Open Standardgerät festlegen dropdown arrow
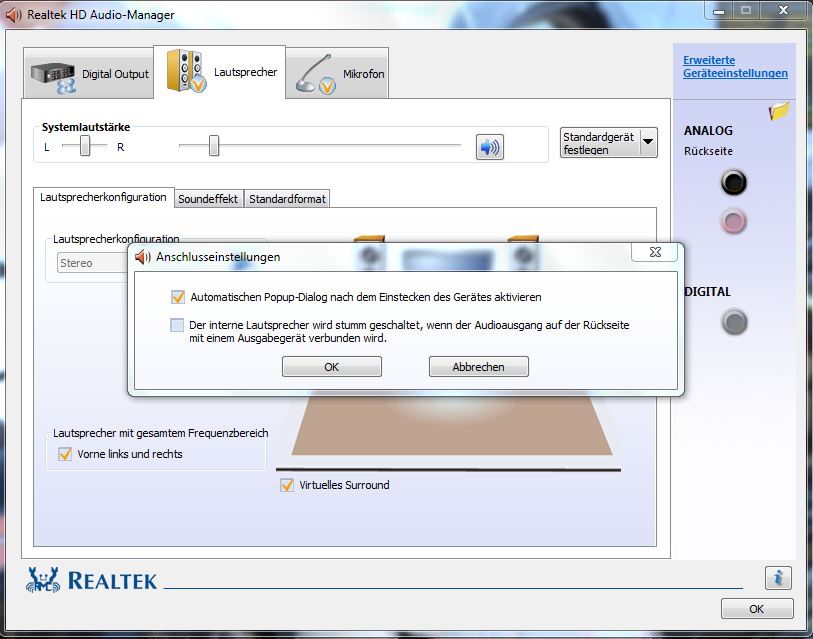813x639 pixels. [648, 142]
